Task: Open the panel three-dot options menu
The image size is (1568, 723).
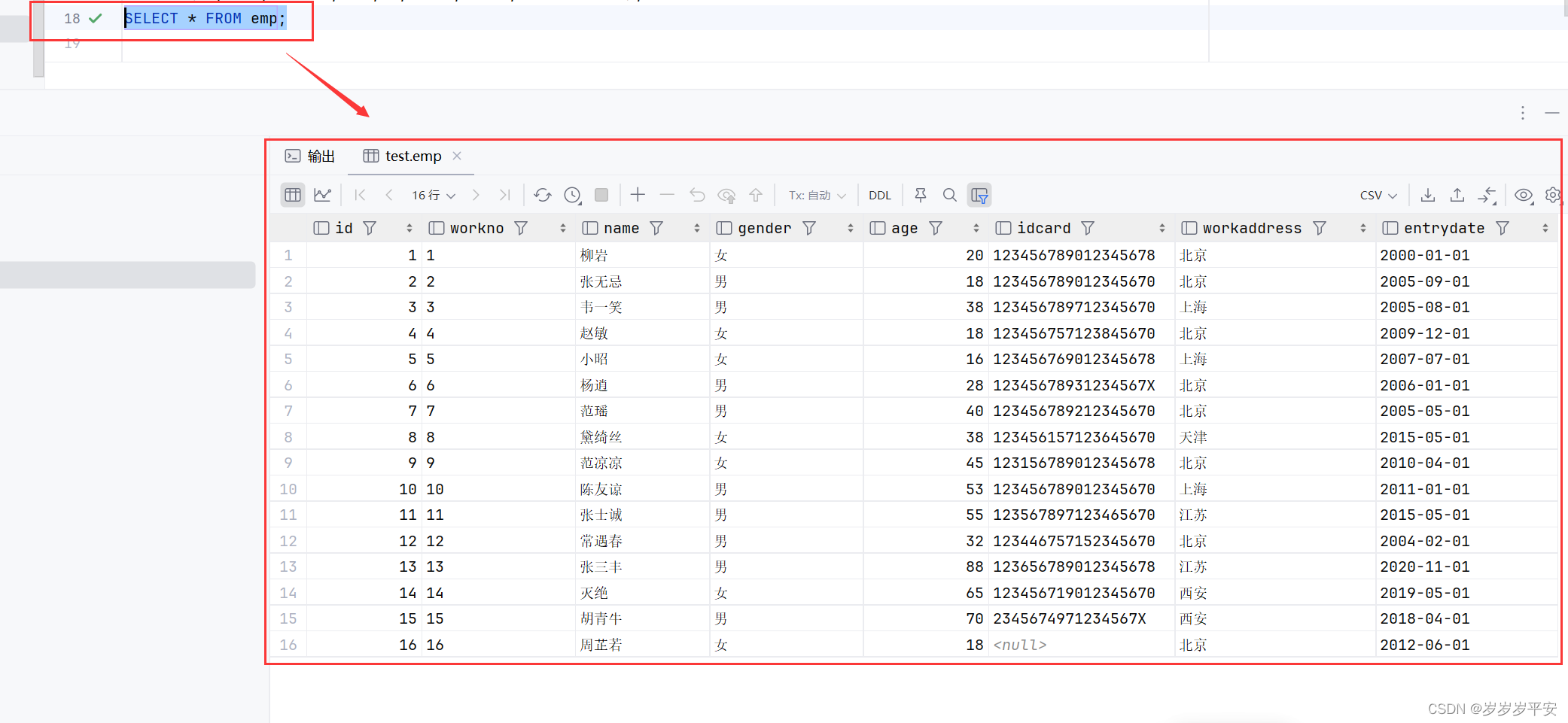Action: 1523,113
